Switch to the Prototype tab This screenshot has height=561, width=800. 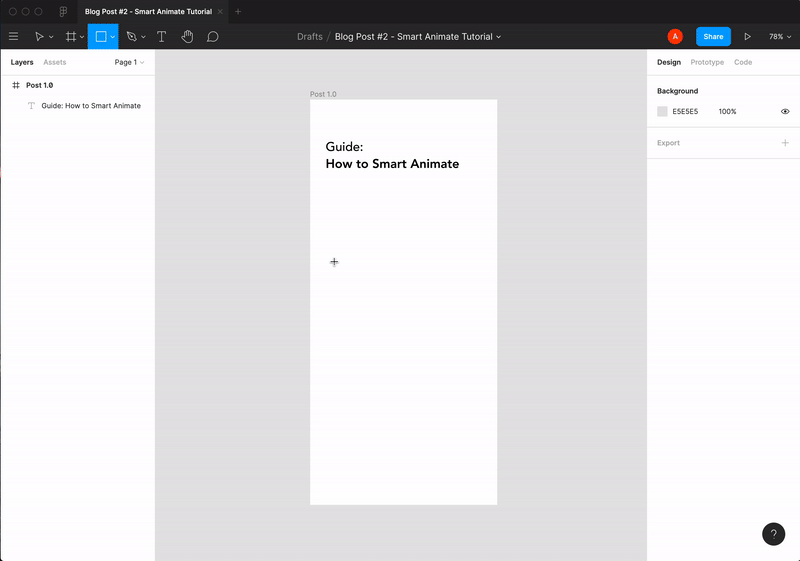707,62
